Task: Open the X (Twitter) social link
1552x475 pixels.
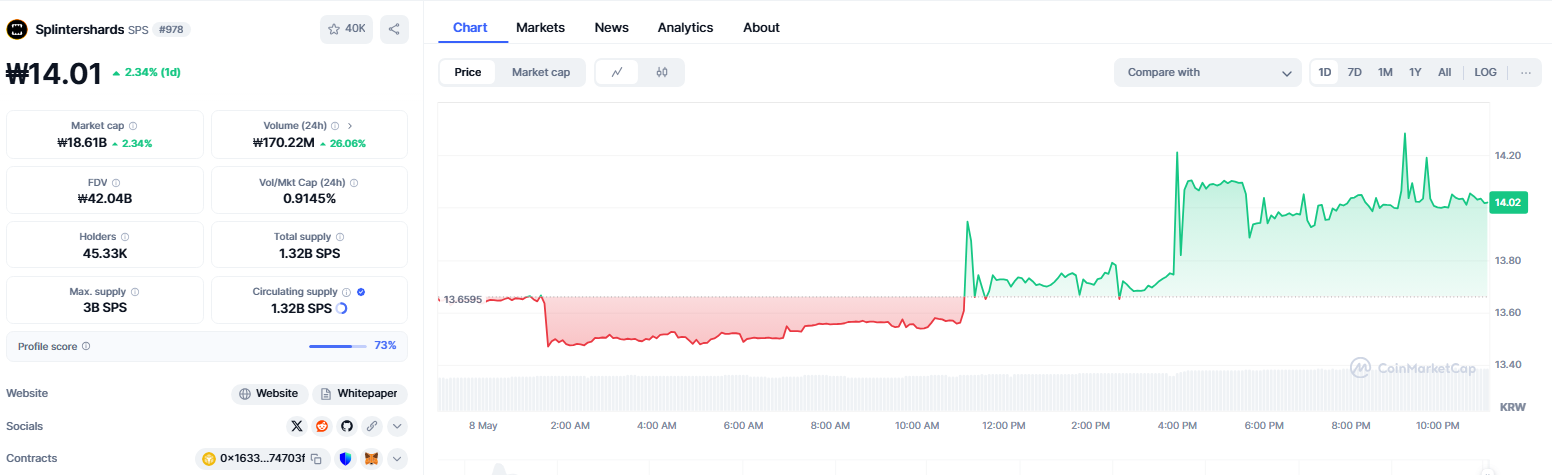Action: 297,426
